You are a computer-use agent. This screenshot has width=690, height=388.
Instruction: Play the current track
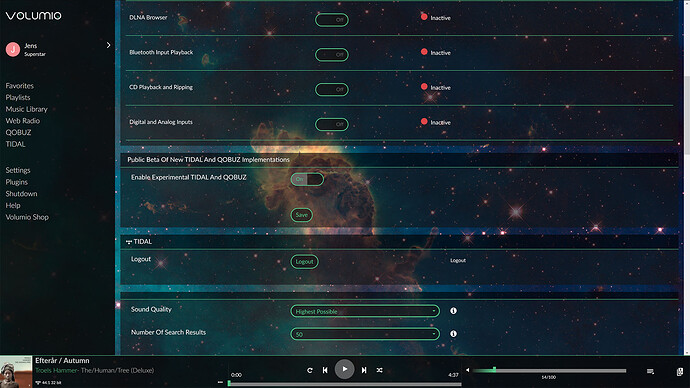(x=345, y=369)
